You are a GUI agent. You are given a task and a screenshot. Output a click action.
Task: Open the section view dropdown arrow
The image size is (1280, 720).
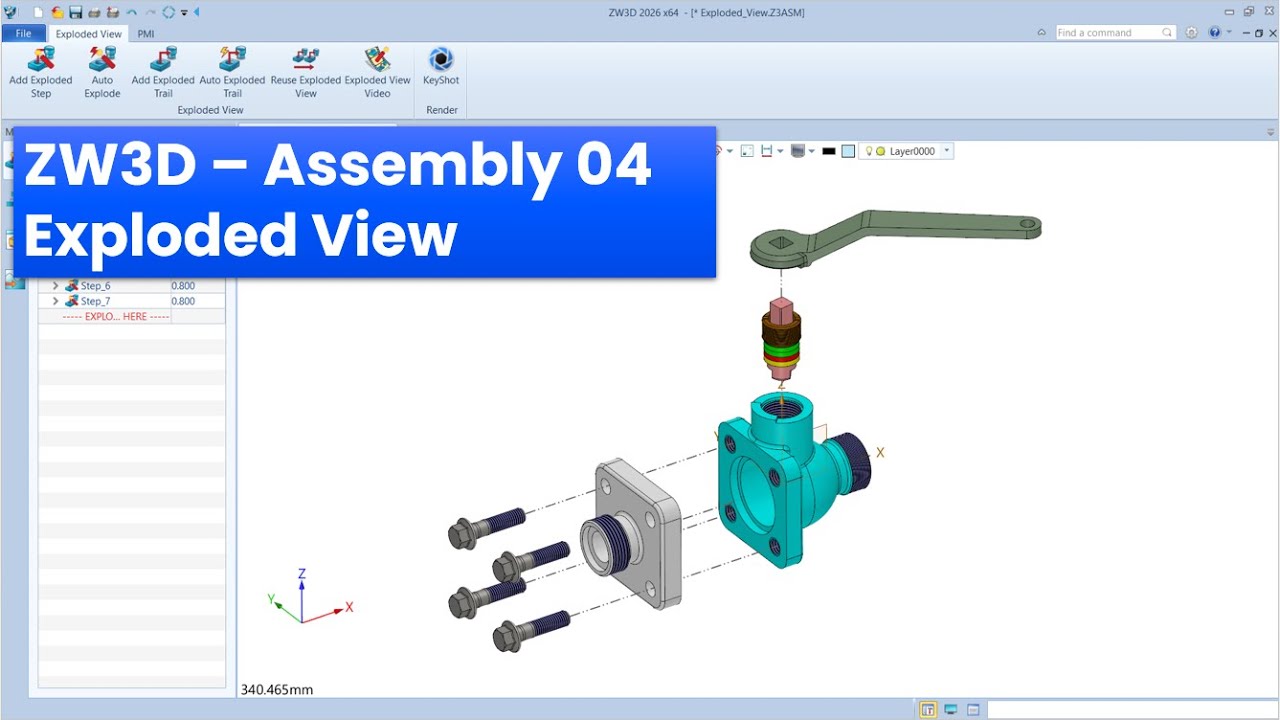[x=780, y=151]
